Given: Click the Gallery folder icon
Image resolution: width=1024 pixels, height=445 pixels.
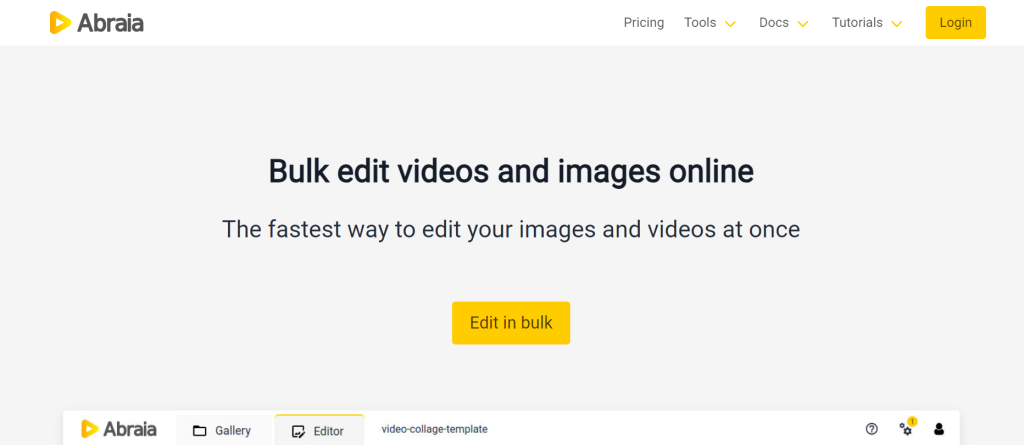Looking at the screenshot, I should pyautogui.click(x=200, y=431).
